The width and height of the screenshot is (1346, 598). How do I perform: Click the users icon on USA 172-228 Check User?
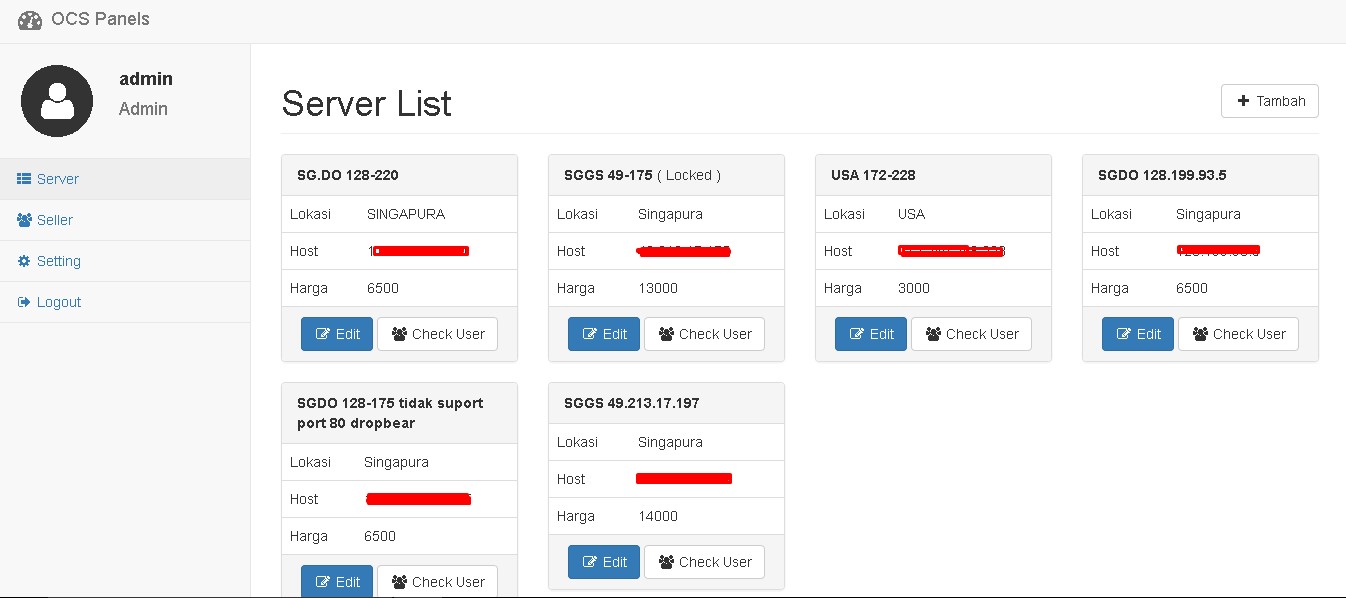click(x=936, y=333)
